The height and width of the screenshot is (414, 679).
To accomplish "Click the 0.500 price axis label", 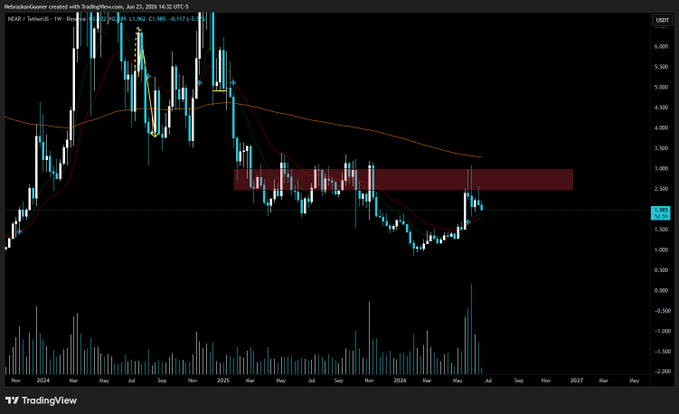I will pyautogui.click(x=661, y=270).
